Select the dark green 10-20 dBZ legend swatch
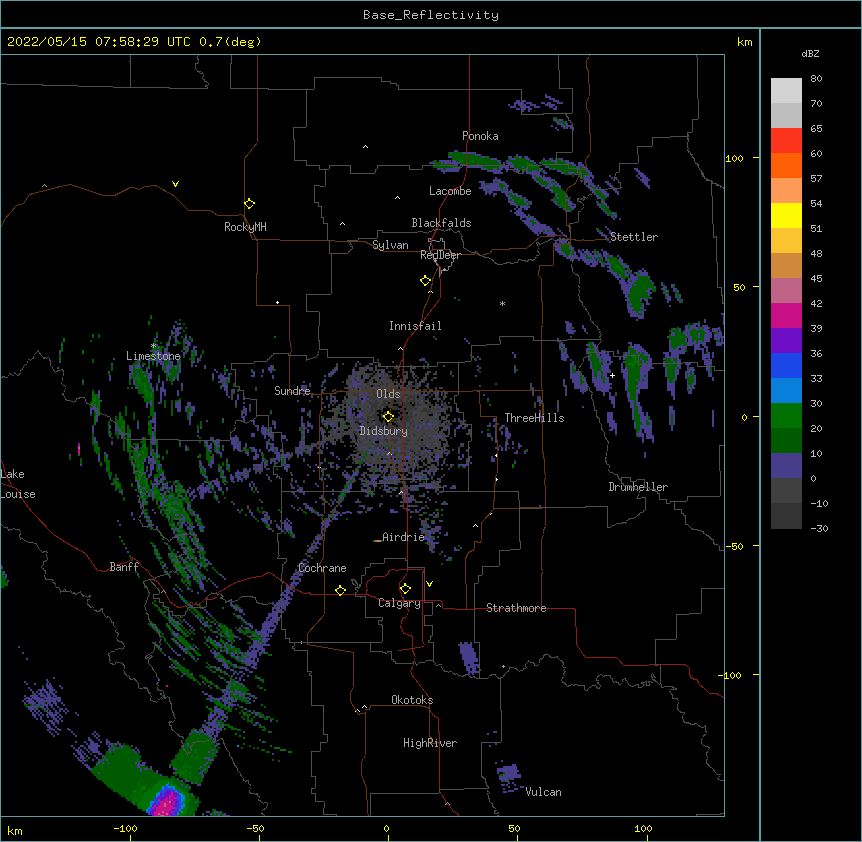Screen dimensions: 862x842 (x=786, y=441)
